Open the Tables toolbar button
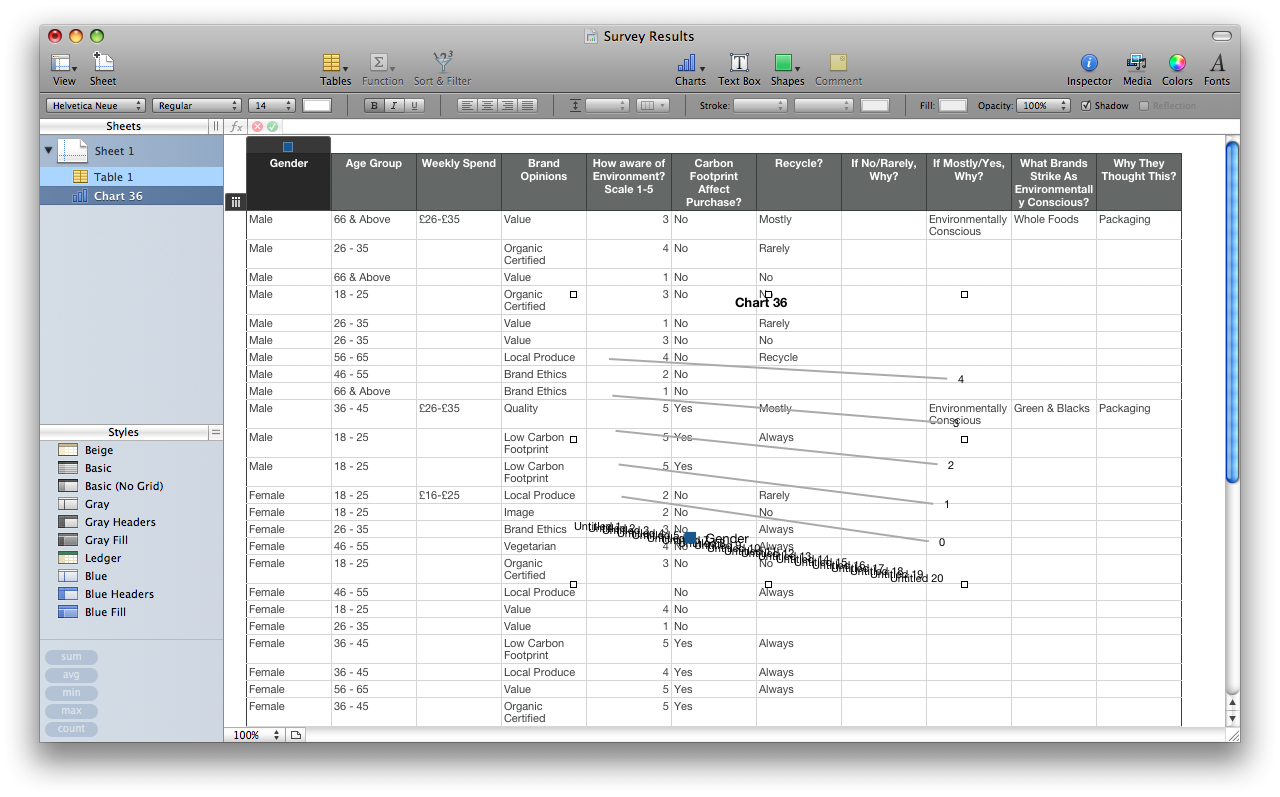Viewport: 1280px width, 797px height. click(335, 69)
